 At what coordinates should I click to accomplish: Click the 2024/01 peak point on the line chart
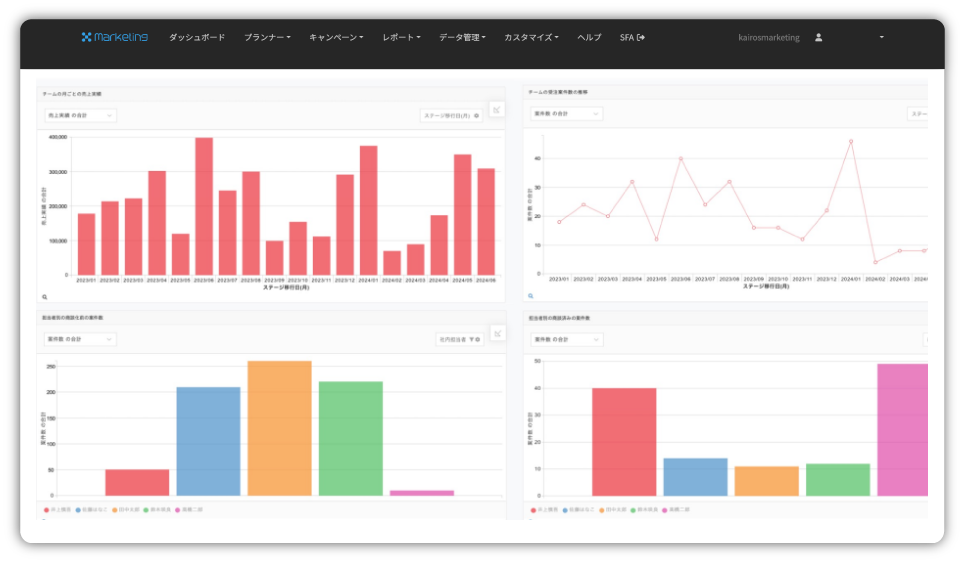pos(851,141)
